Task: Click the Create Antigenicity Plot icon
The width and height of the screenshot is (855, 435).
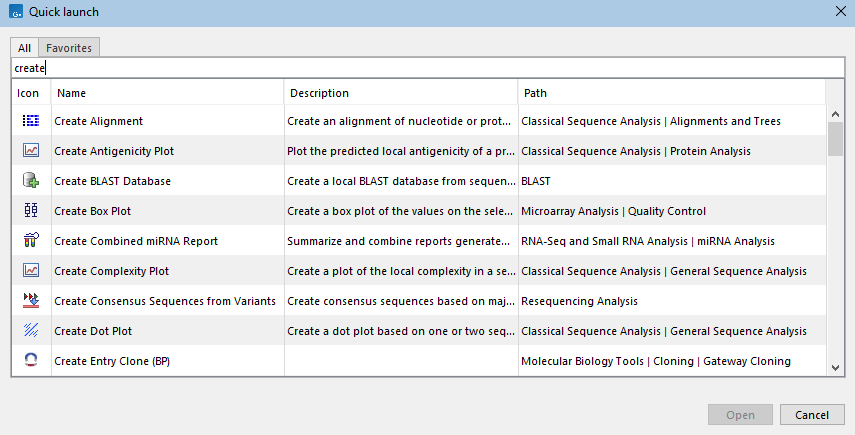Action: [x=30, y=151]
